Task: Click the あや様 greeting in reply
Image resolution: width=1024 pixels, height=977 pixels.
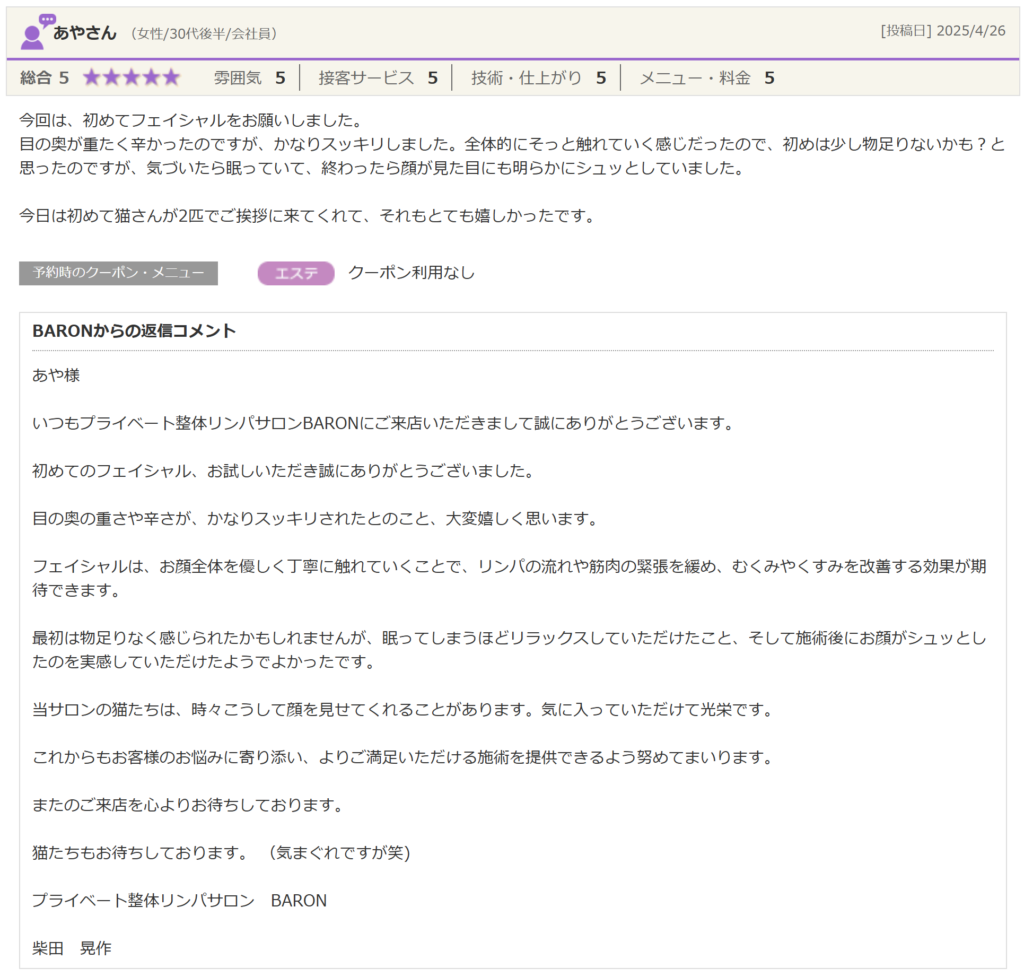Action: tap(56, 375)
